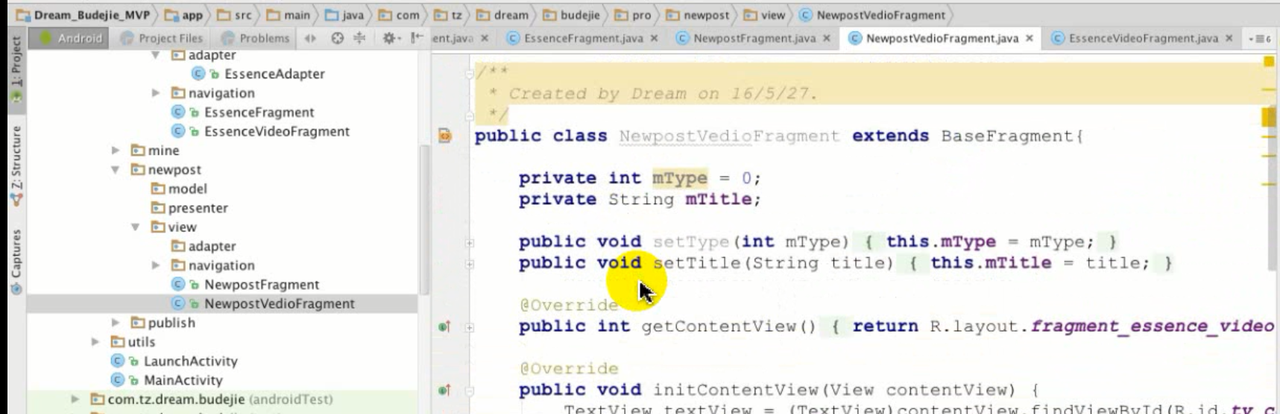
Task: Select the model package under newpost
Action: (x=179, y=189)
